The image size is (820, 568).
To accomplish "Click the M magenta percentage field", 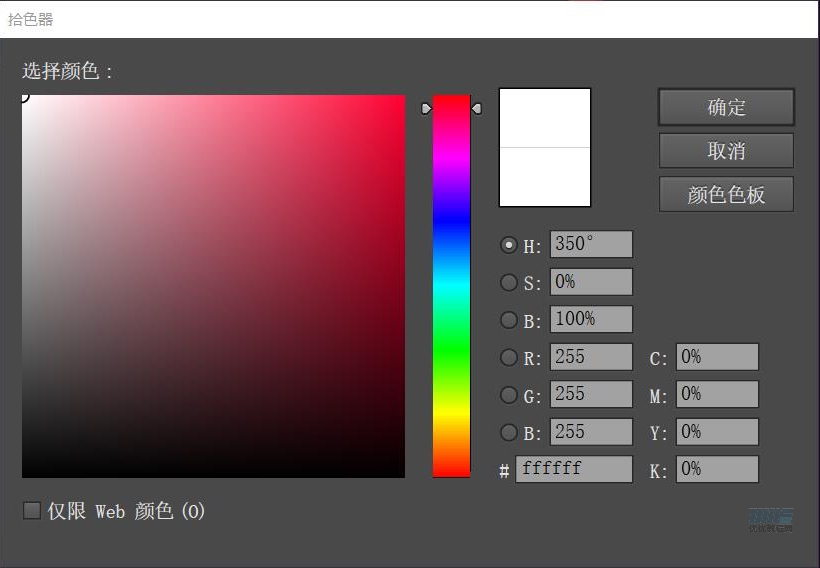I will point(717,394).
